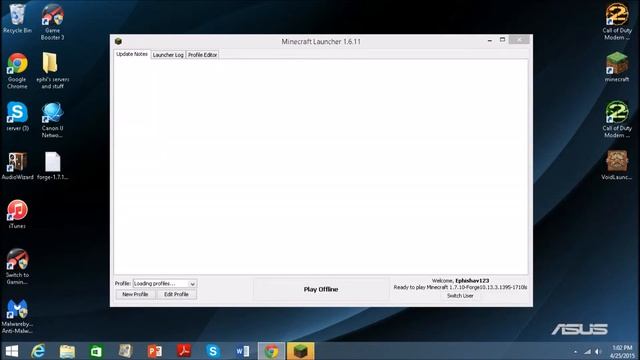This screenshot has height=360, width=640.
Task: Click the volume speaker tray icon
Action: pyautogui.click(x=598, y=351)
